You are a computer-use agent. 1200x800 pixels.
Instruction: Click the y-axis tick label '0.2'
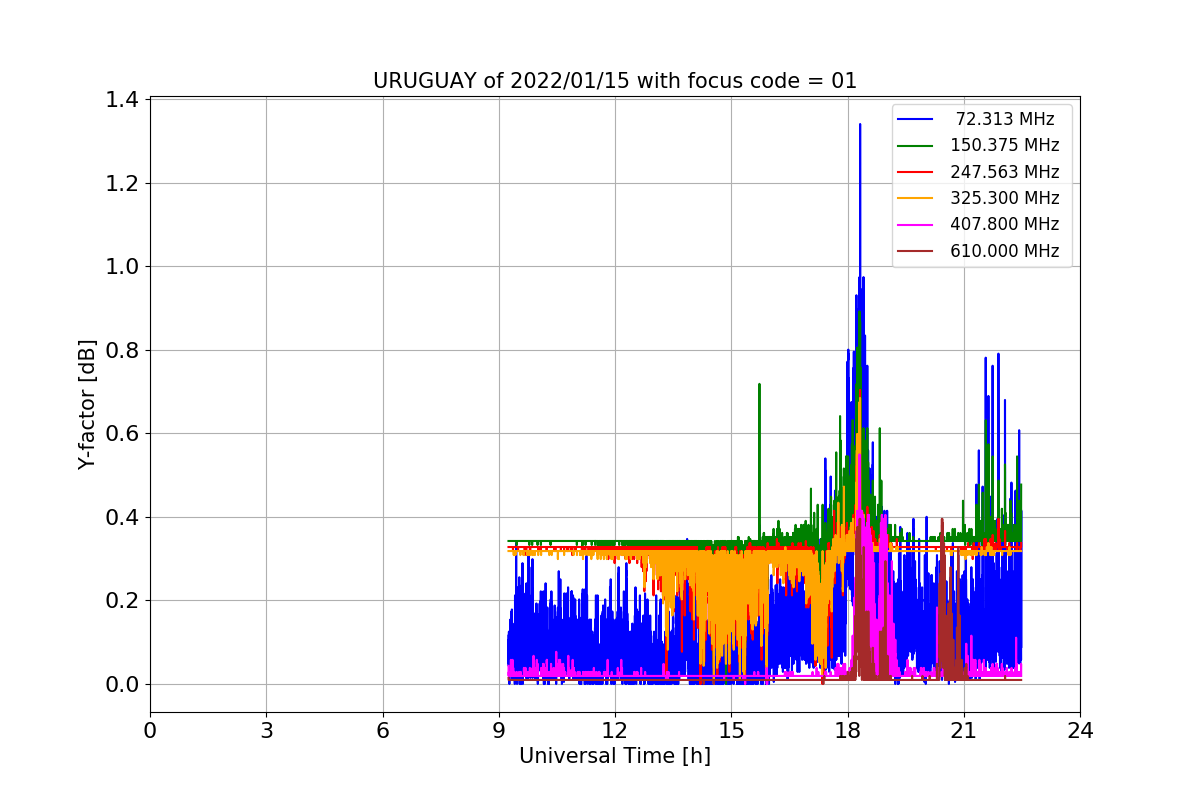point(123,601)
